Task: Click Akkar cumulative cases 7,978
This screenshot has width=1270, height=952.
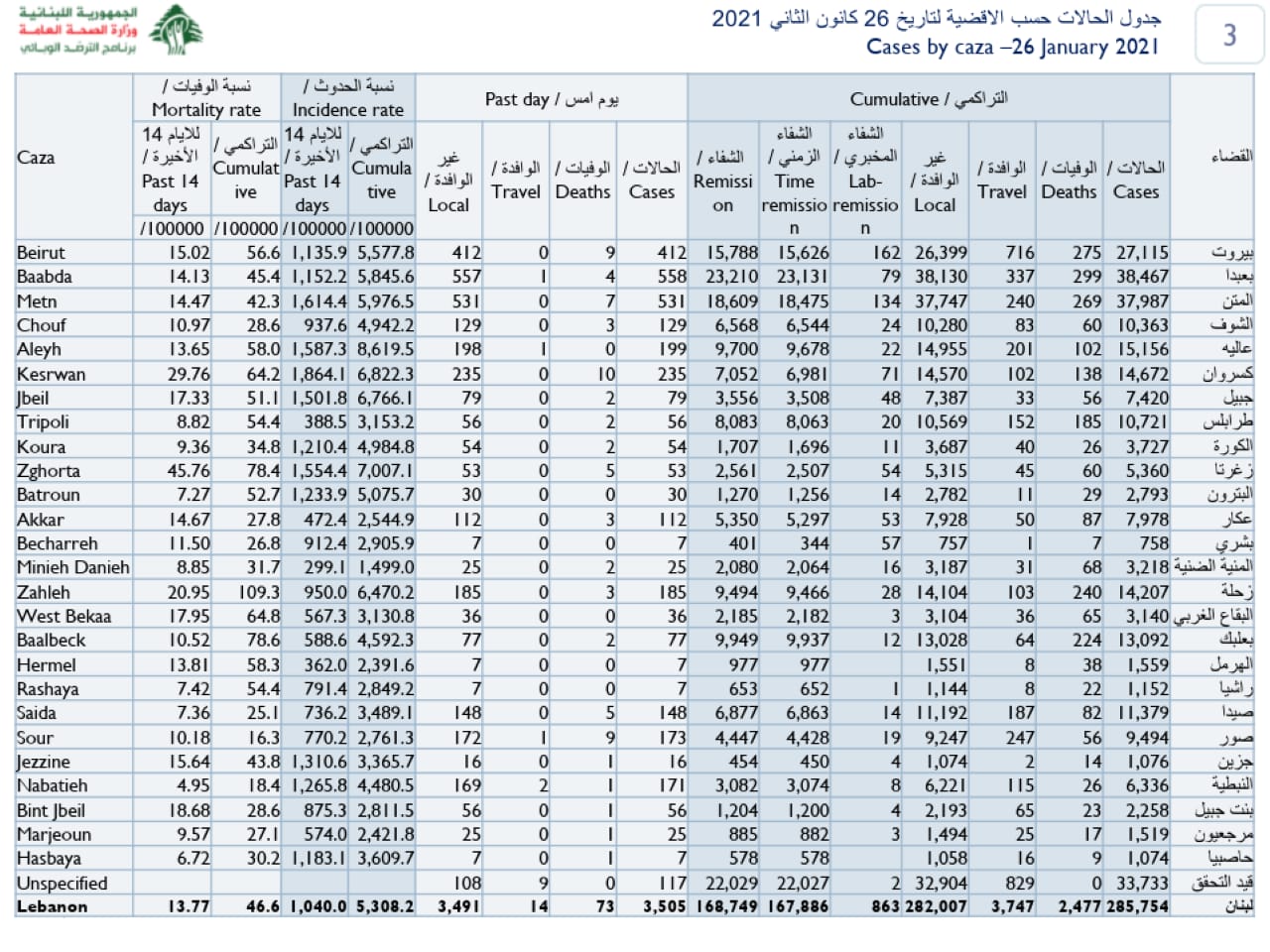Action: [1147, 519]
